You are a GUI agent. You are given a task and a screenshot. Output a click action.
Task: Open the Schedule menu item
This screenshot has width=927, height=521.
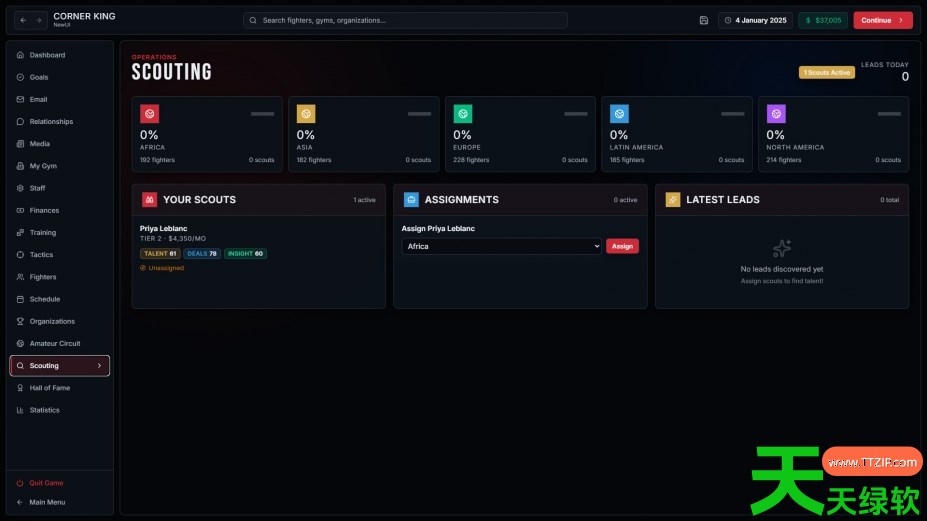[x=59, y=299]
